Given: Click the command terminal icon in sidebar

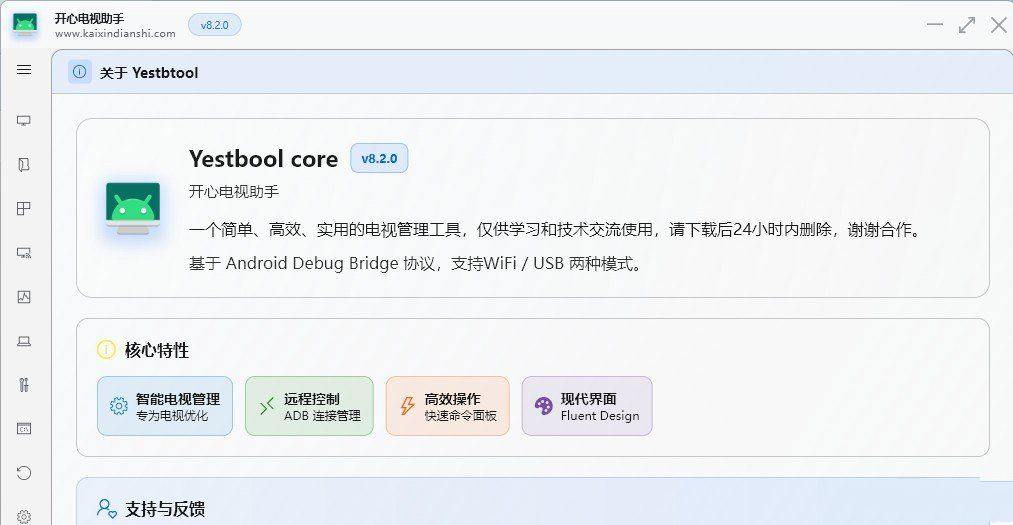Looking at the screenshot, I should coord(24,429).
